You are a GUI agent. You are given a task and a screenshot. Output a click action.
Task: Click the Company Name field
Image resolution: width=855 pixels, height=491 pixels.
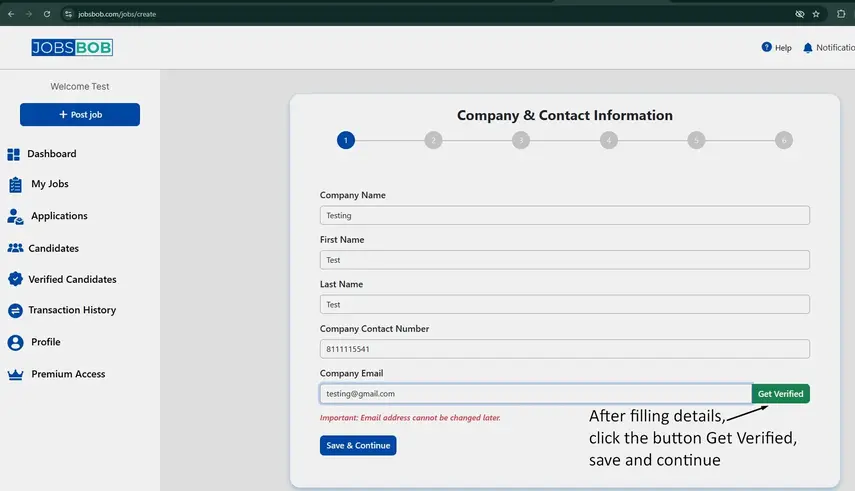pyautogui.click(x=564, y=215)
